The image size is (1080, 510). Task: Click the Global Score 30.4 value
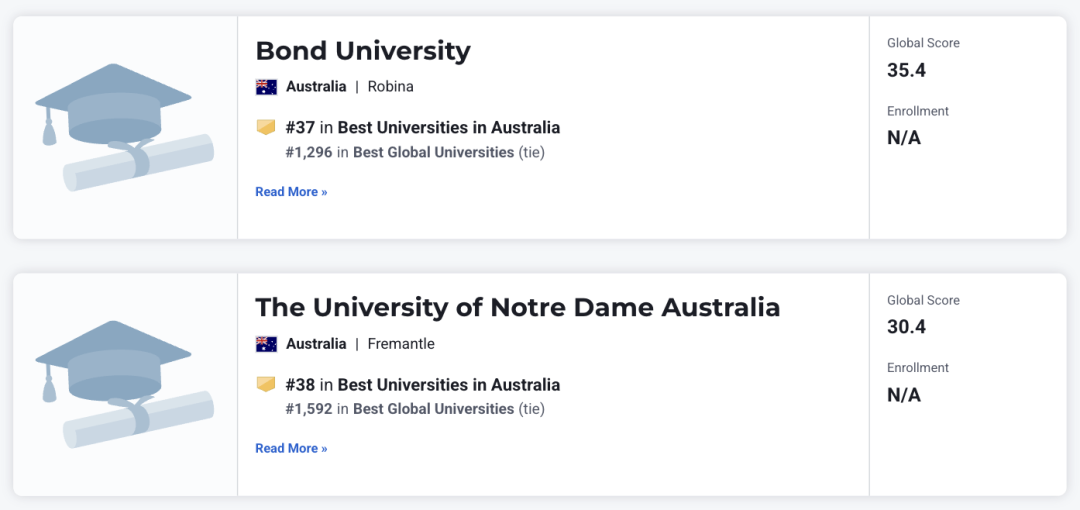pos(906,327)
